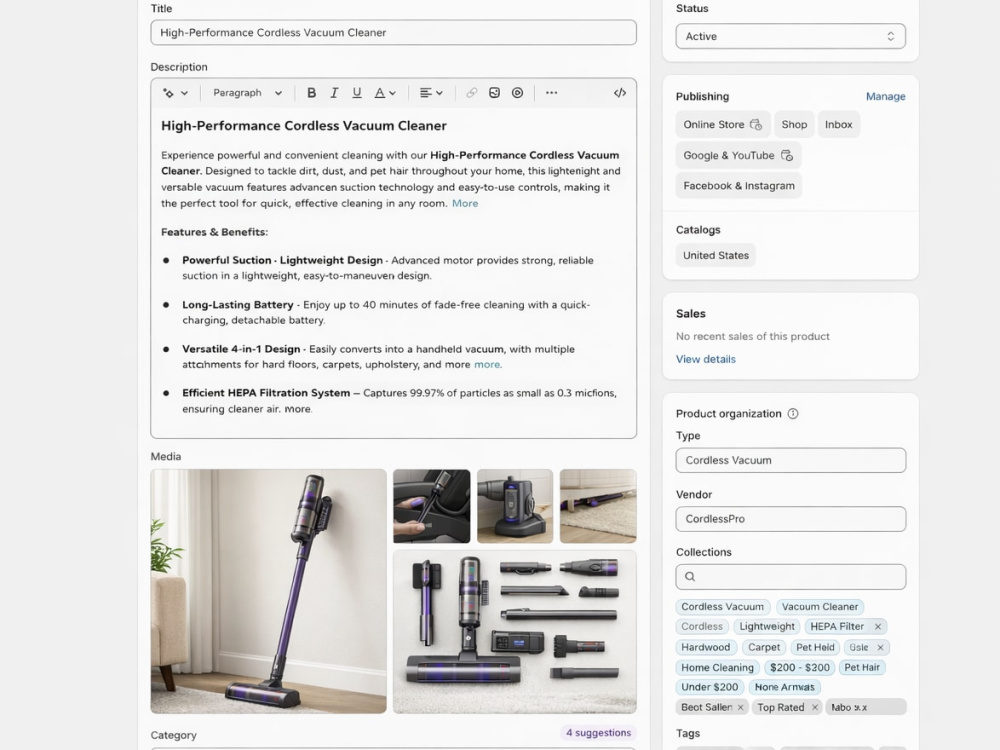Switch to HTML code view
The image size is (1000, 750).
(x=619, y=93)
